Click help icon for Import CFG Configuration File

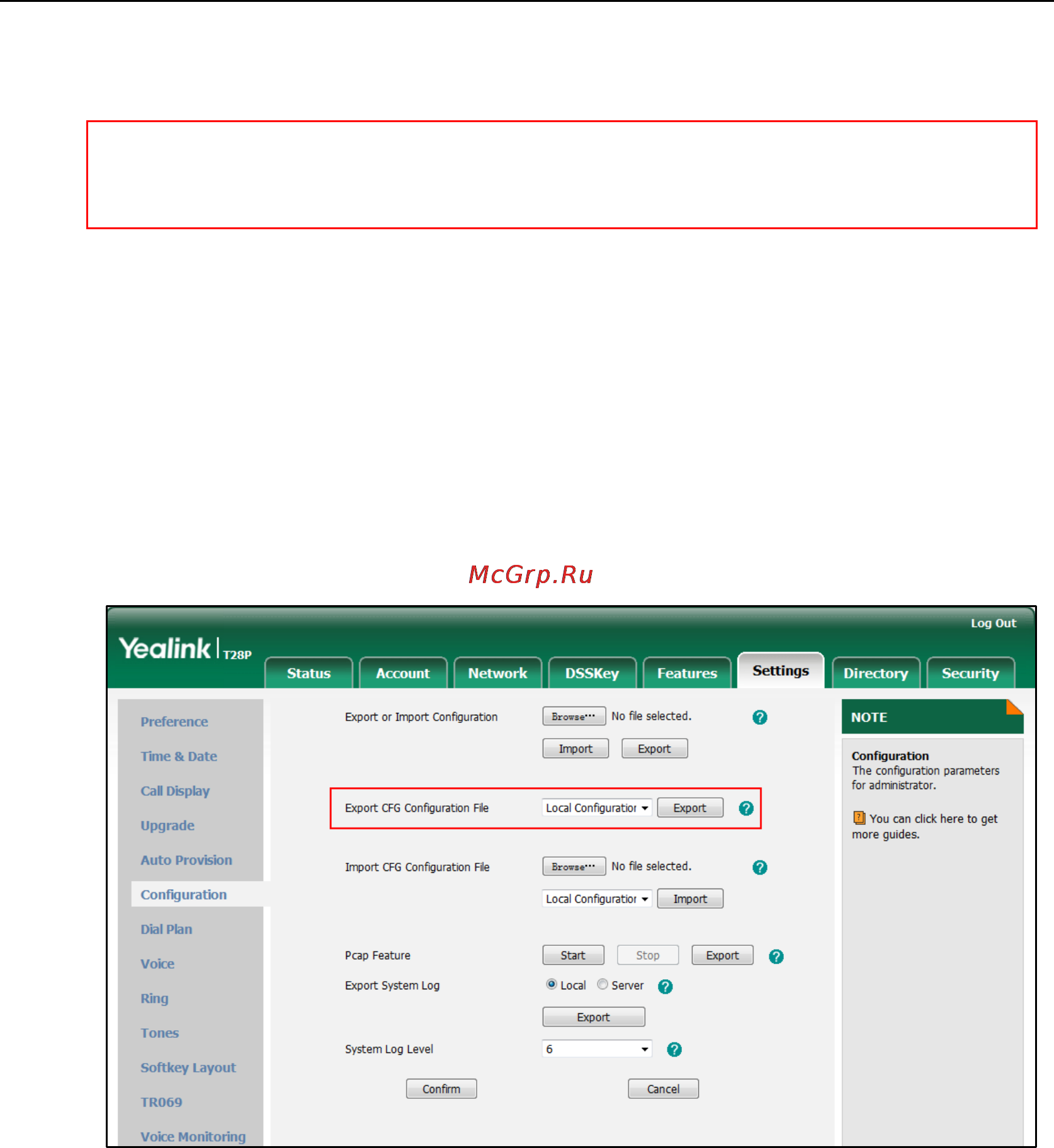(759, 867)
